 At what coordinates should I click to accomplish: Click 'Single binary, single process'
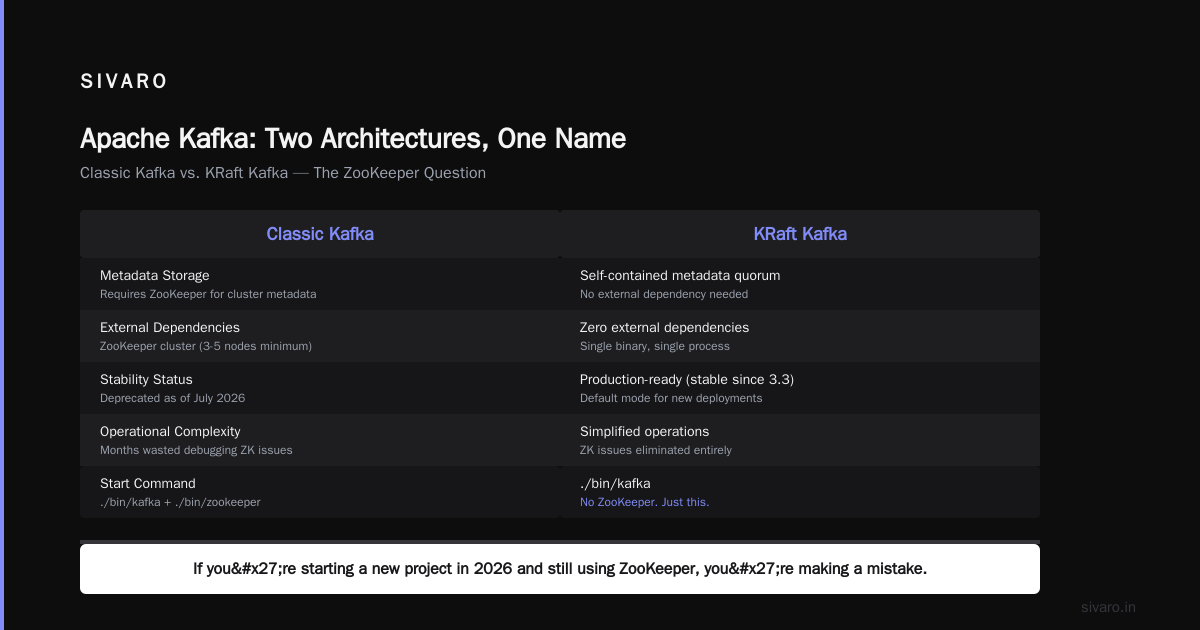pyautogui.click(x=655, y=346)
